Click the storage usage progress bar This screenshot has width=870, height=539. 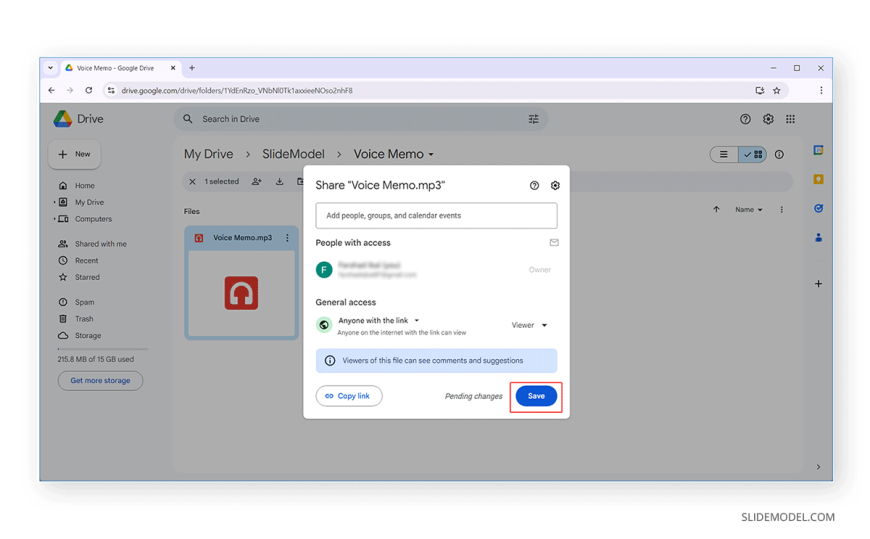pos(103,349)
